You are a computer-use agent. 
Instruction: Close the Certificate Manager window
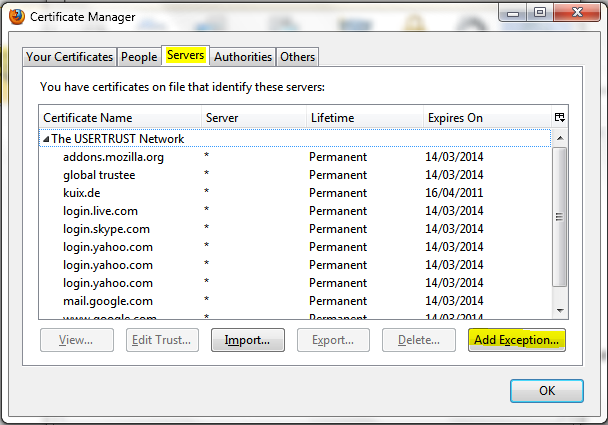pyautogui.click(x=577, y=13)
